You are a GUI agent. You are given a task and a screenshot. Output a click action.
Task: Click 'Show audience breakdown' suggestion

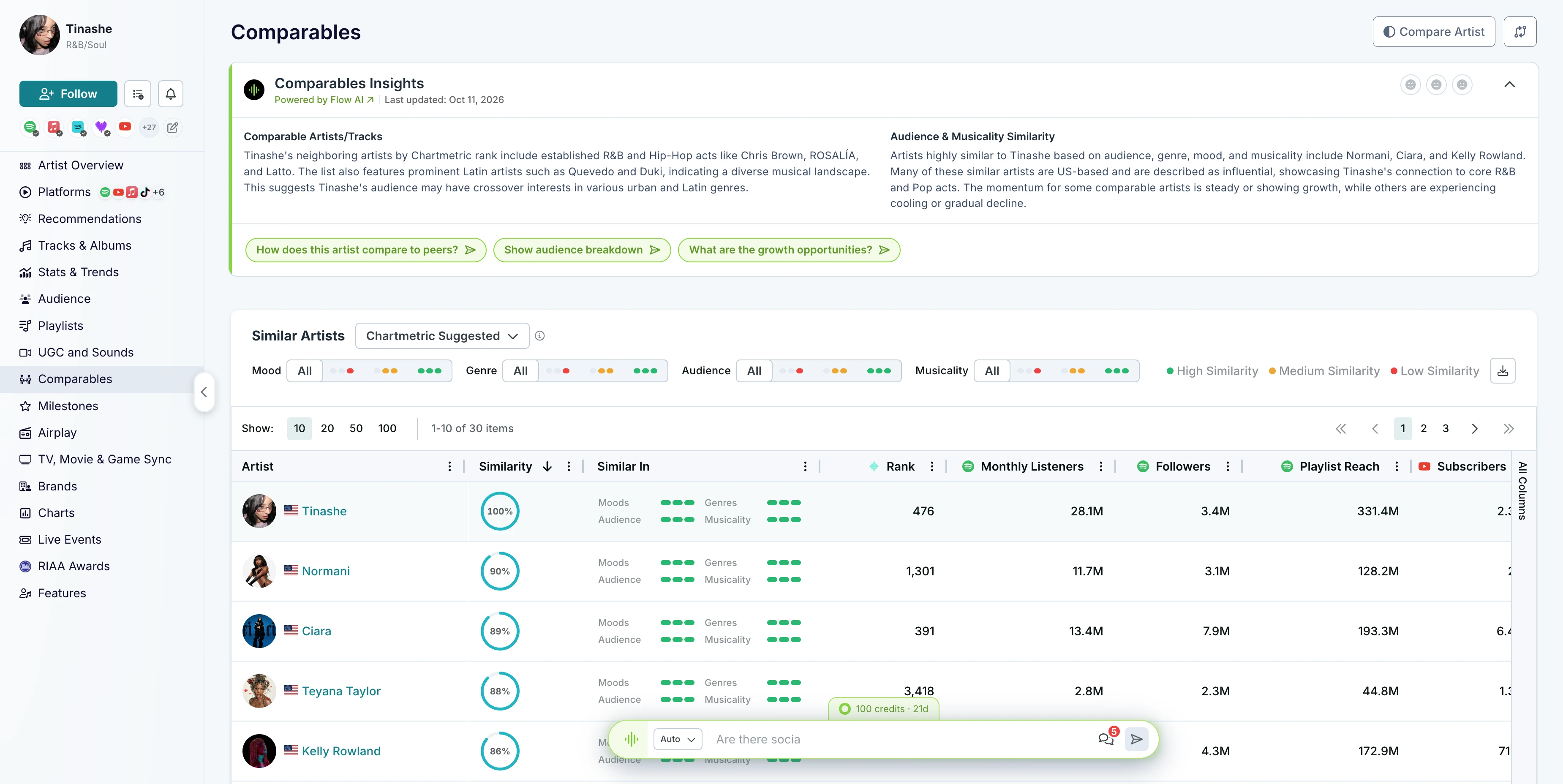click(582, 250)
